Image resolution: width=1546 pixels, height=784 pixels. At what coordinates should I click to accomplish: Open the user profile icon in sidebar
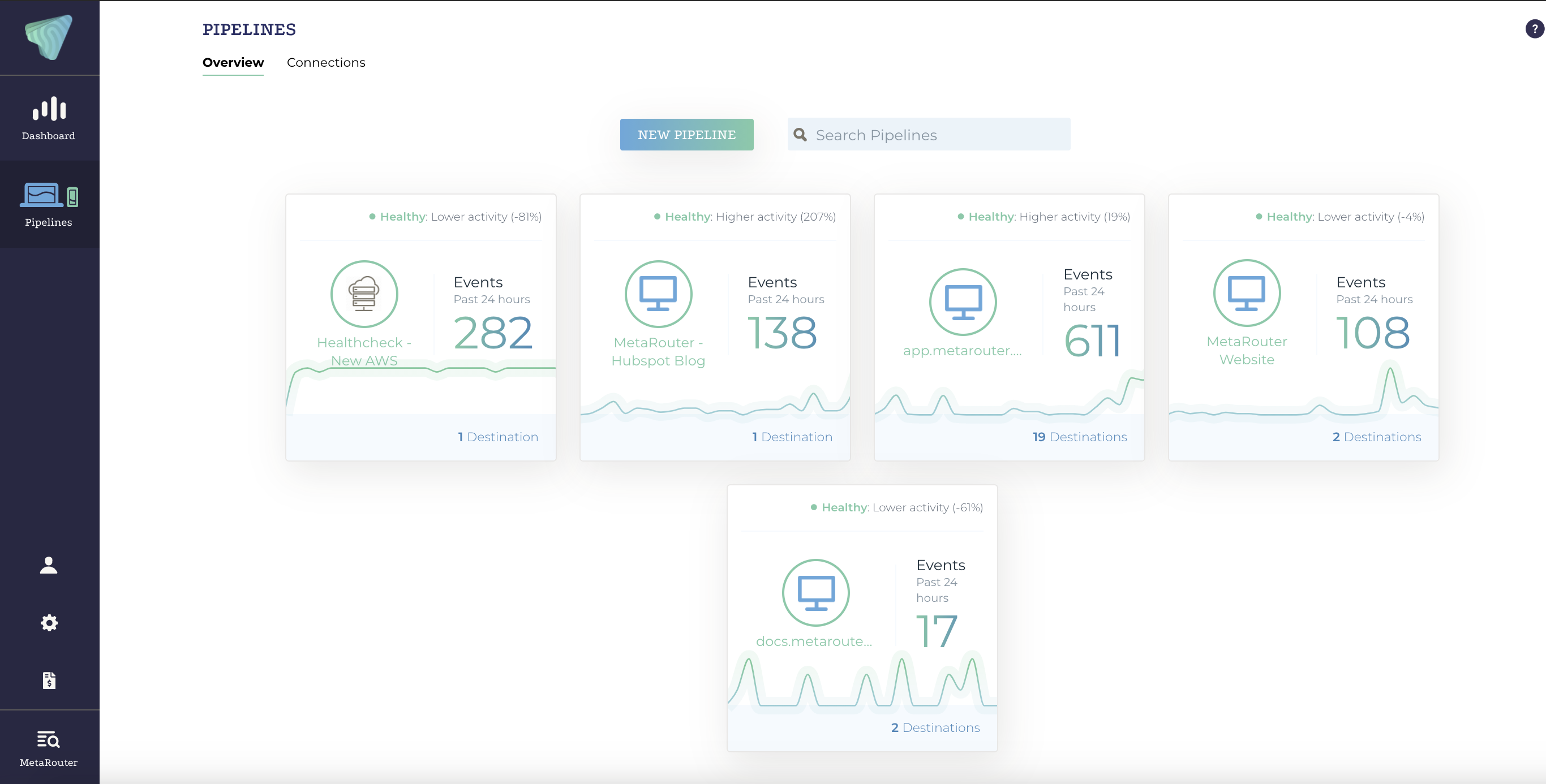[49, 565]
